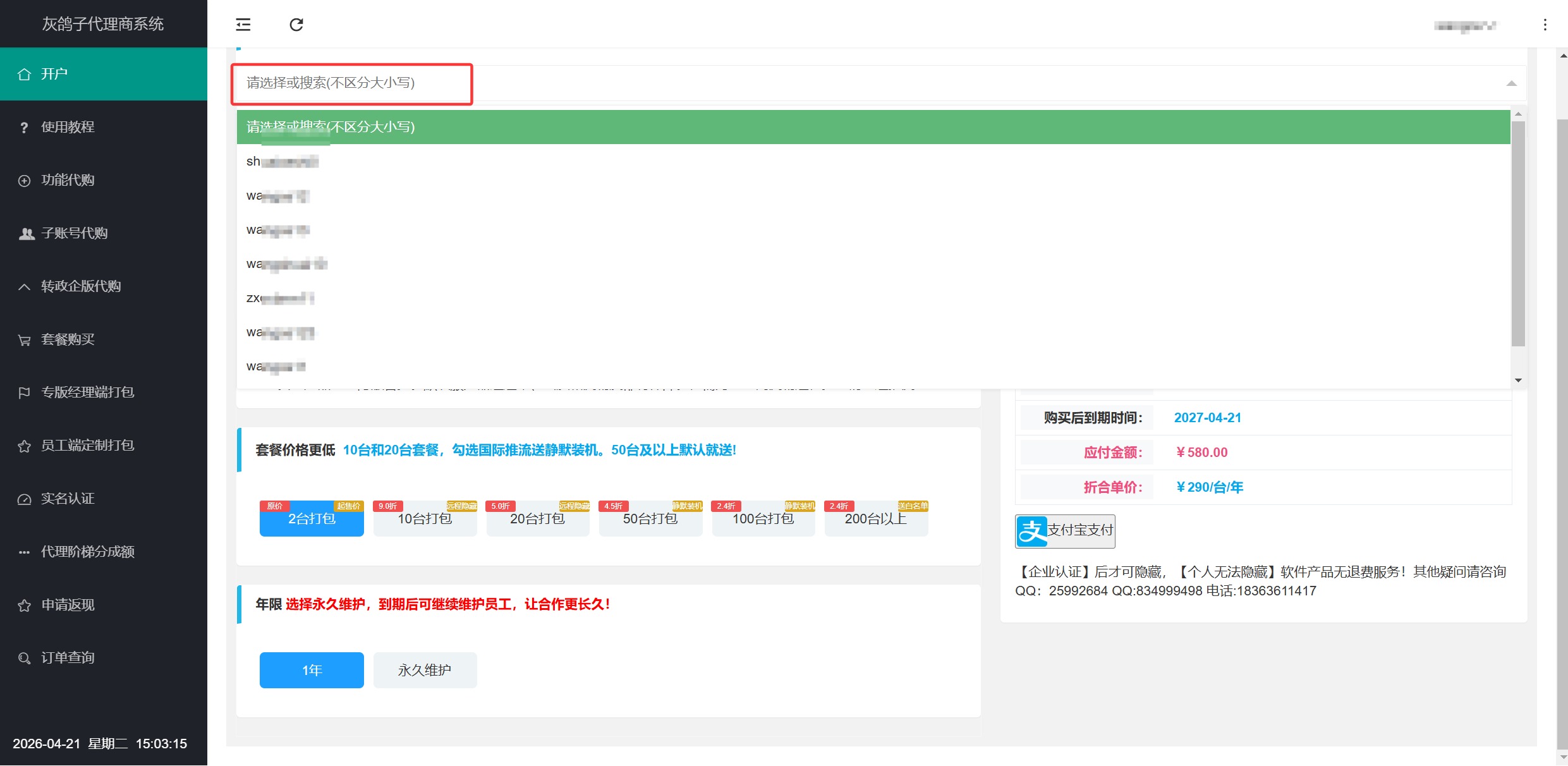Click the question mark icon beside 使用教程
1568x766 pixels.
pyautogui.click(x=24, y=128)
